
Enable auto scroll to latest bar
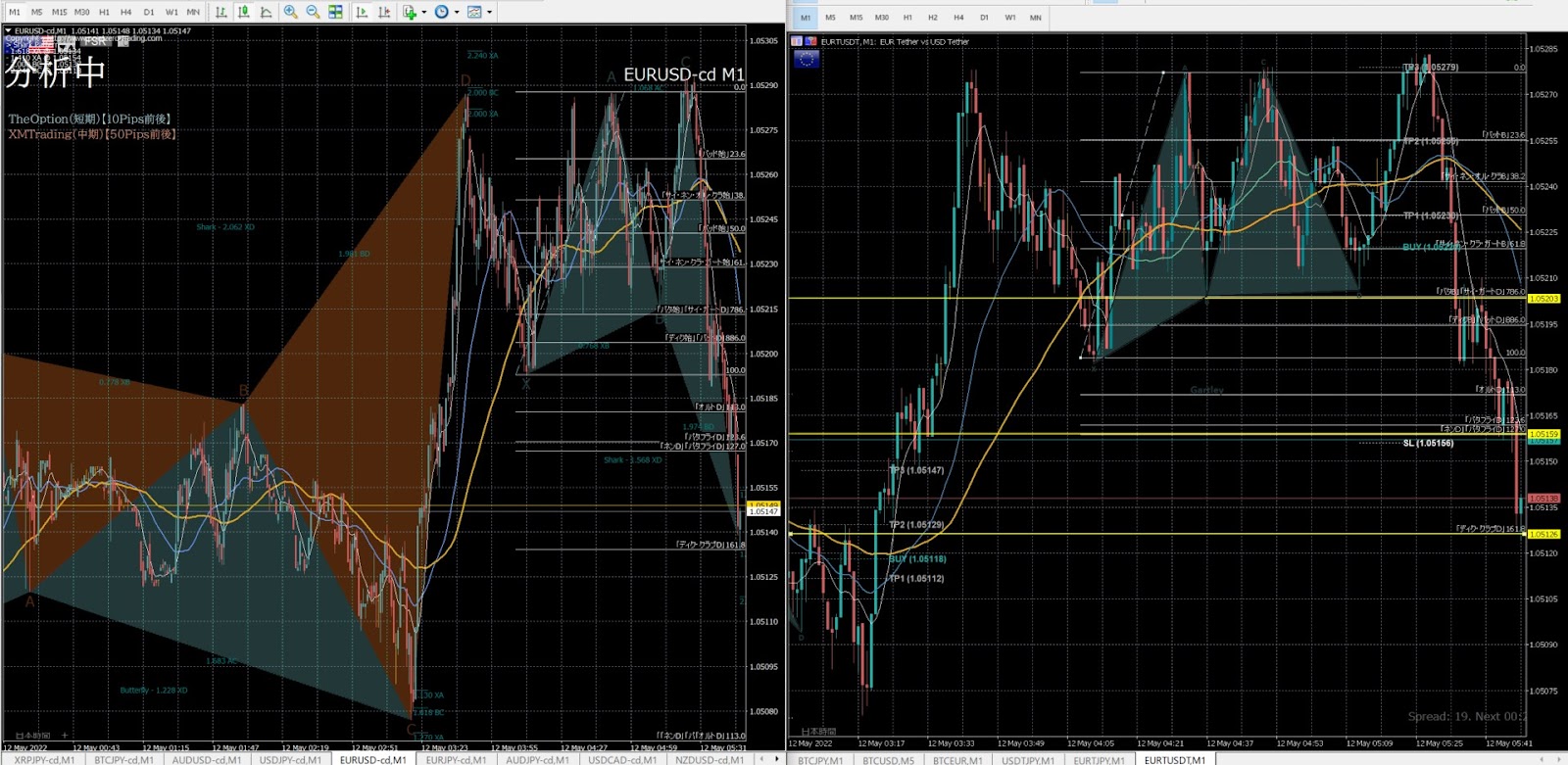(362, 12)
